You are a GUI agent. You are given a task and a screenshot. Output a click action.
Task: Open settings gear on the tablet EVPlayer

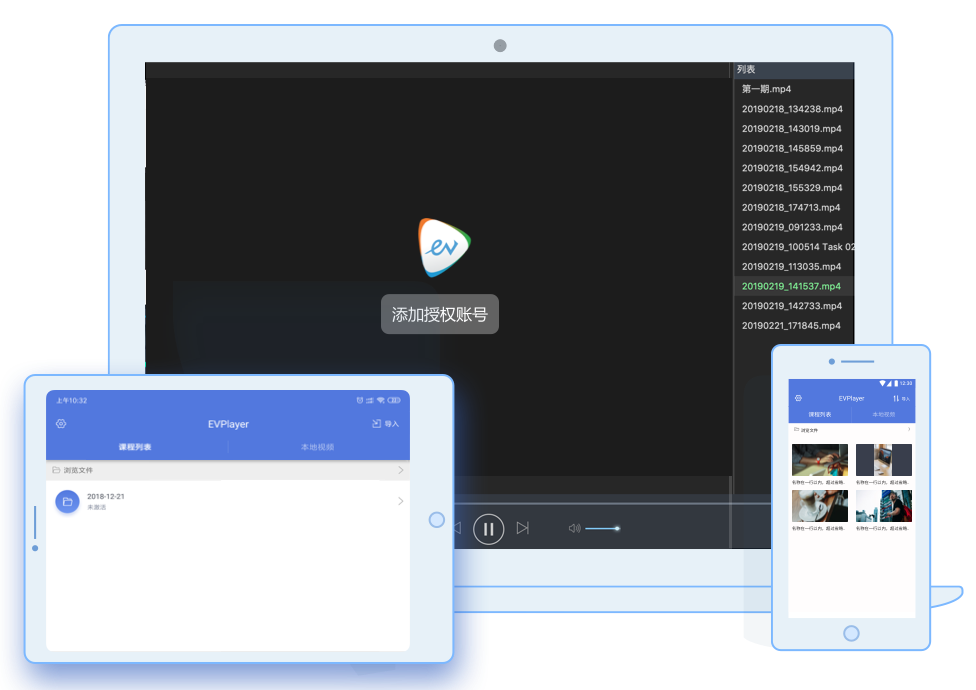[x=61, y=424]
